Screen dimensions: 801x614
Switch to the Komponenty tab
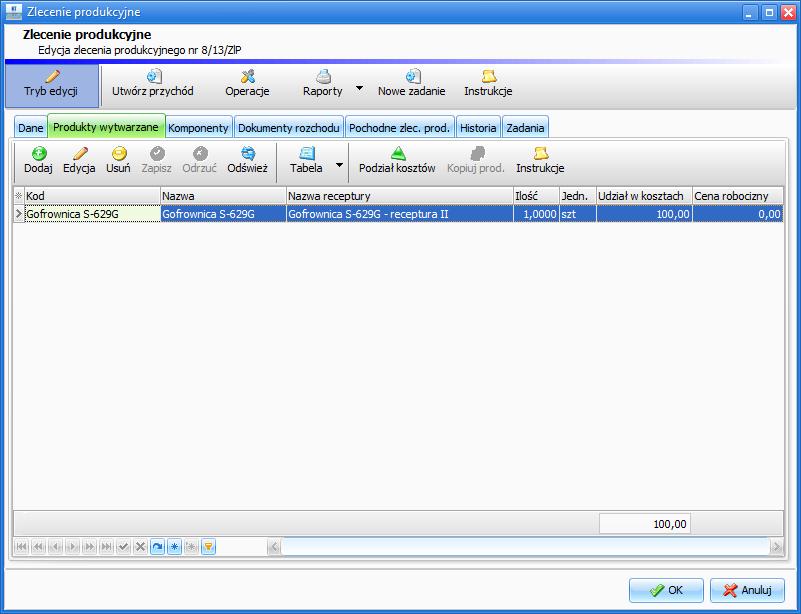(x=198, y=128)
